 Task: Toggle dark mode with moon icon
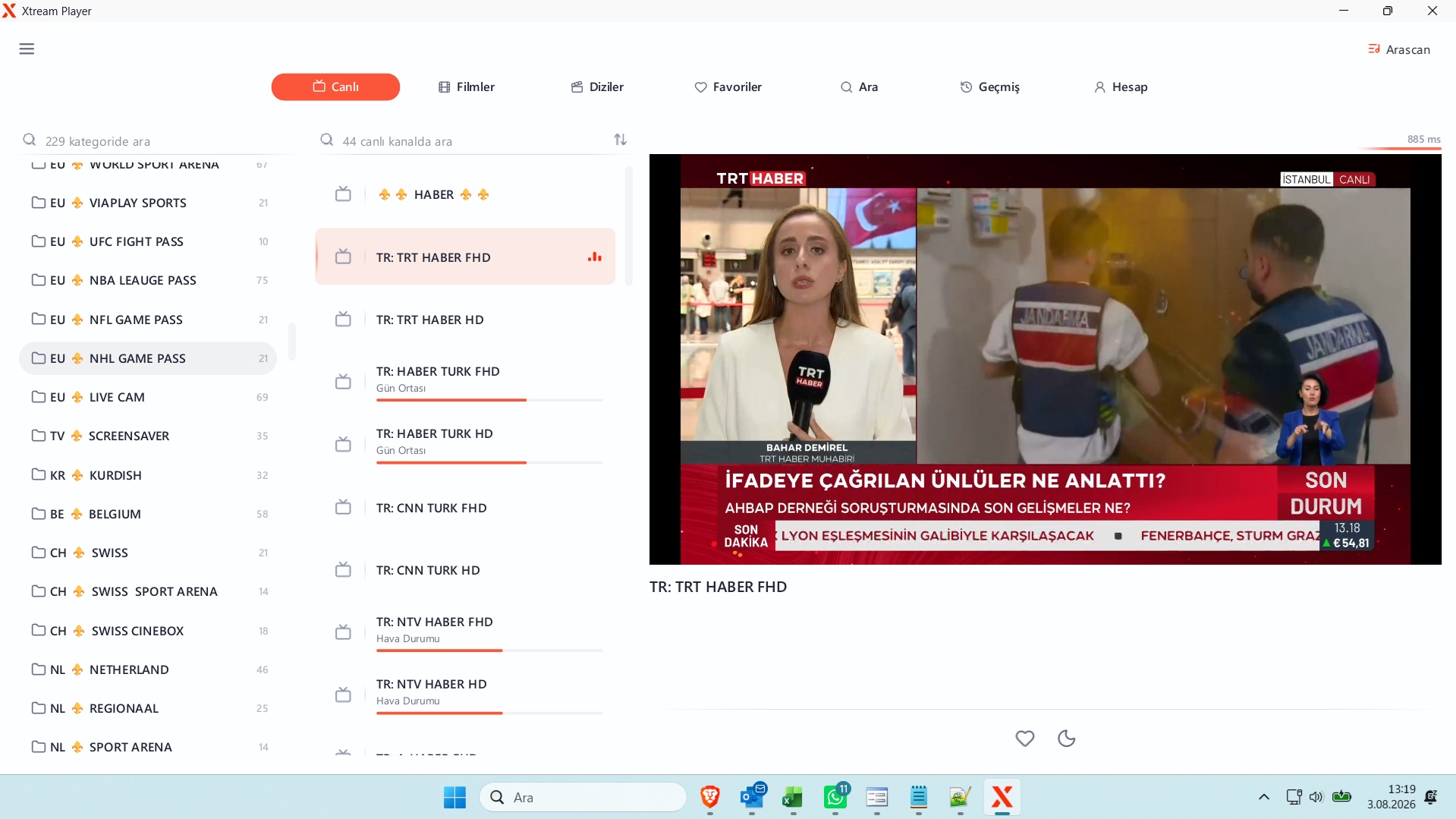pyautogui.click(x=1067, y=738)
